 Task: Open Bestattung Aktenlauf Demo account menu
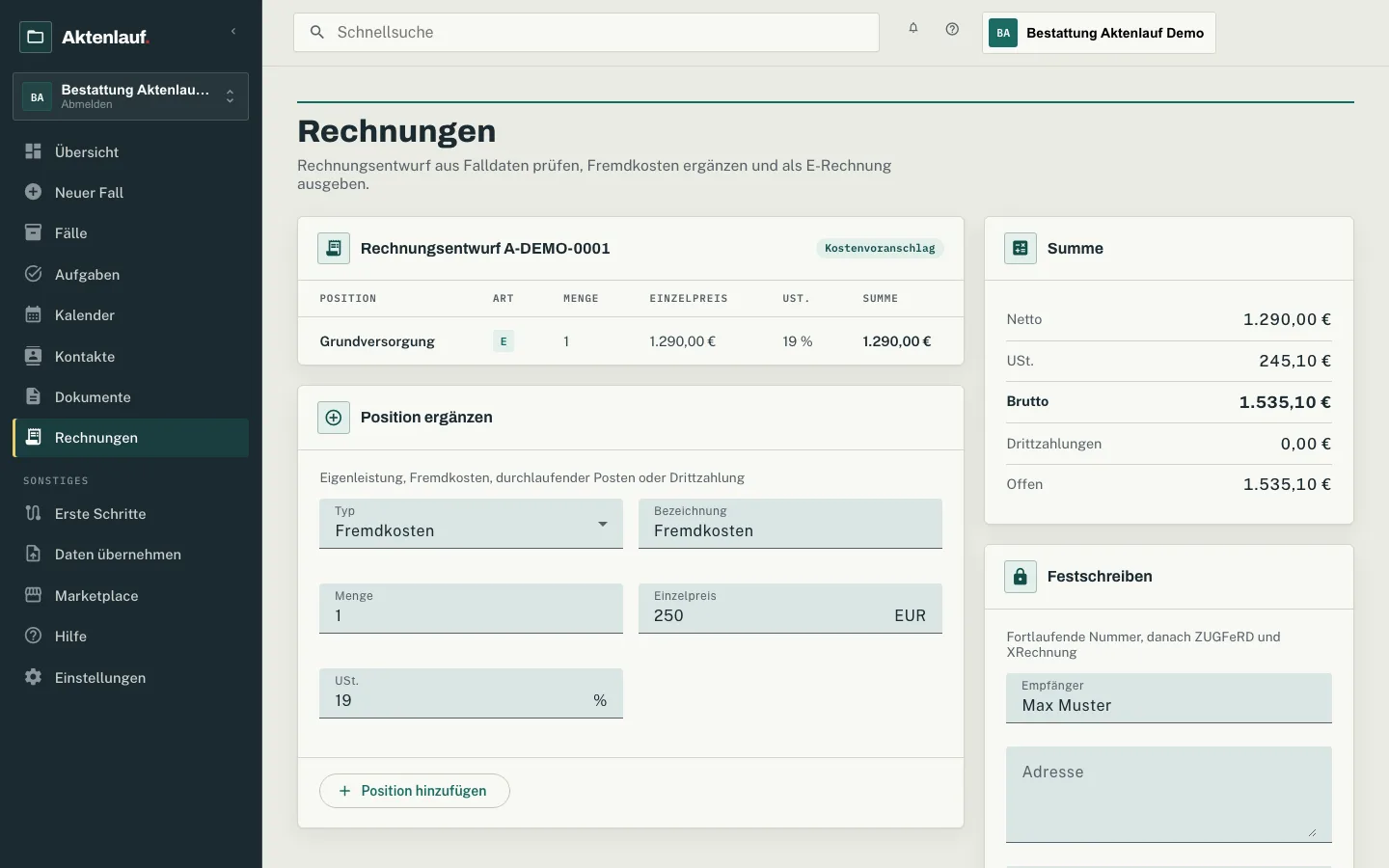pyautogui.click(x=1099, y=33)
